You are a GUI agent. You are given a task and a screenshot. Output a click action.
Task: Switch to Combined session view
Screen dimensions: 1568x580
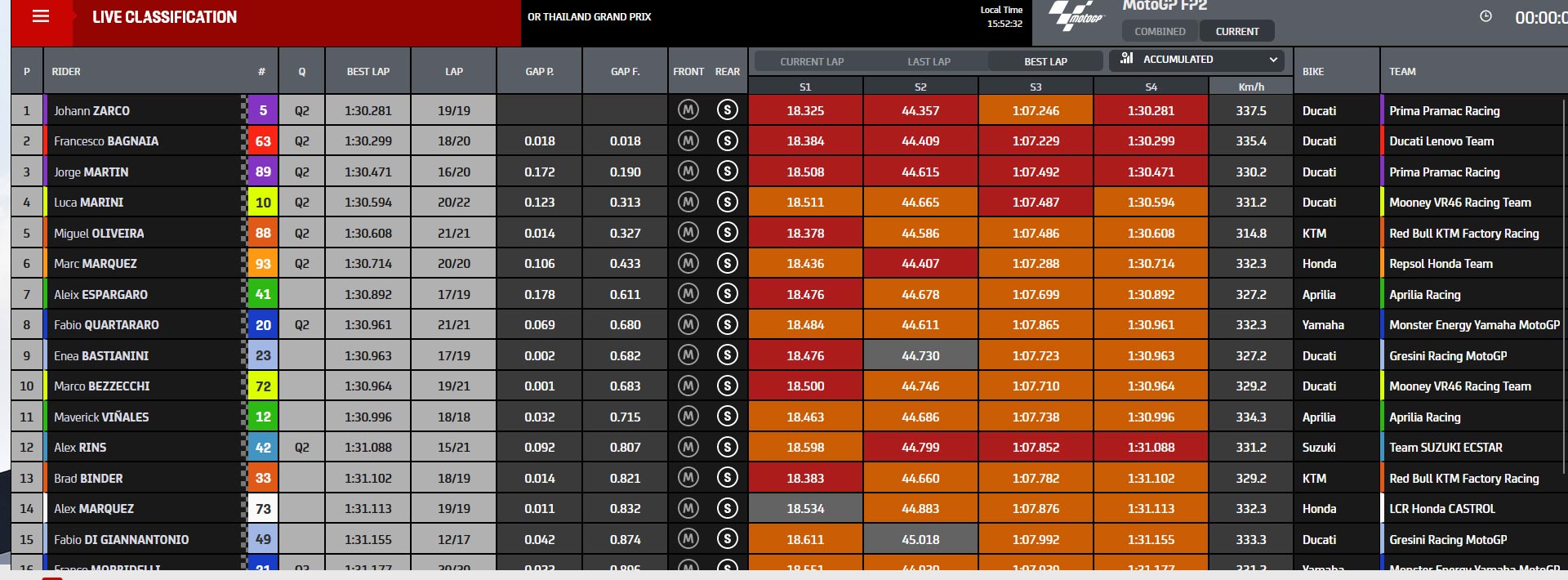pyautogui.click(x=1160, y=31)
